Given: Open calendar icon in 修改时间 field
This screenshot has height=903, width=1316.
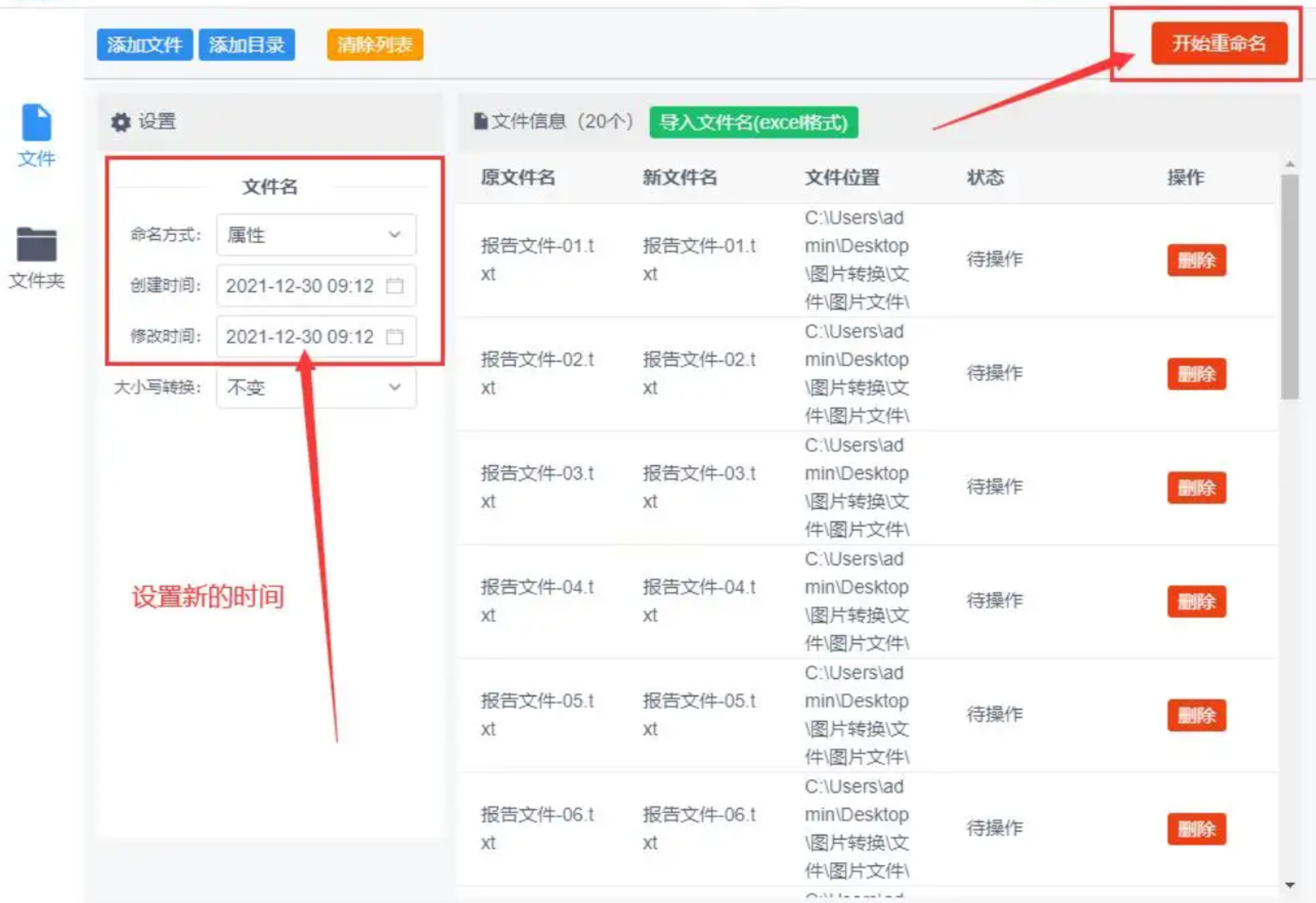Looking at the screenshot, I should 395,336.
